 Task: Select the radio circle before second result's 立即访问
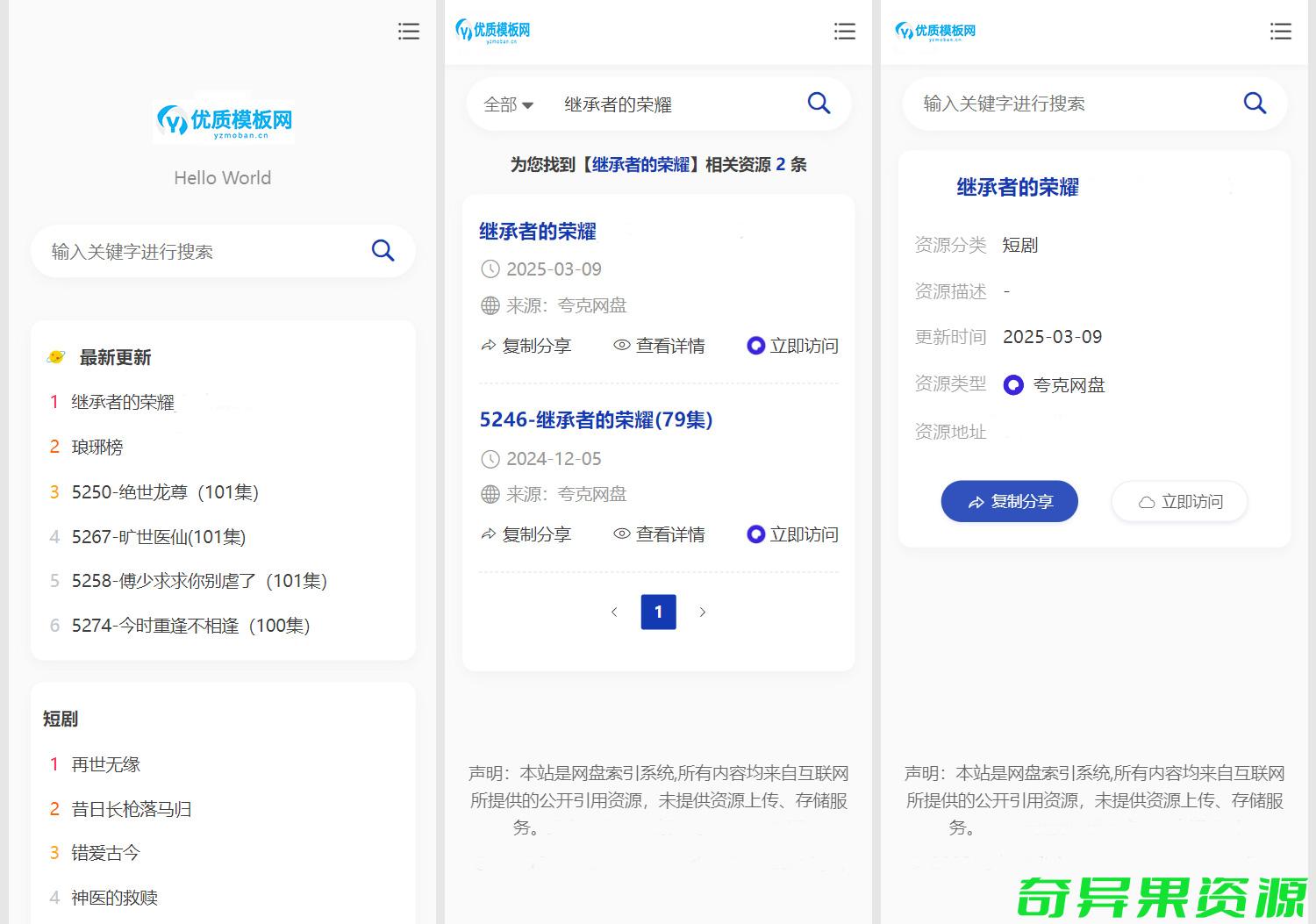point(755,534)
